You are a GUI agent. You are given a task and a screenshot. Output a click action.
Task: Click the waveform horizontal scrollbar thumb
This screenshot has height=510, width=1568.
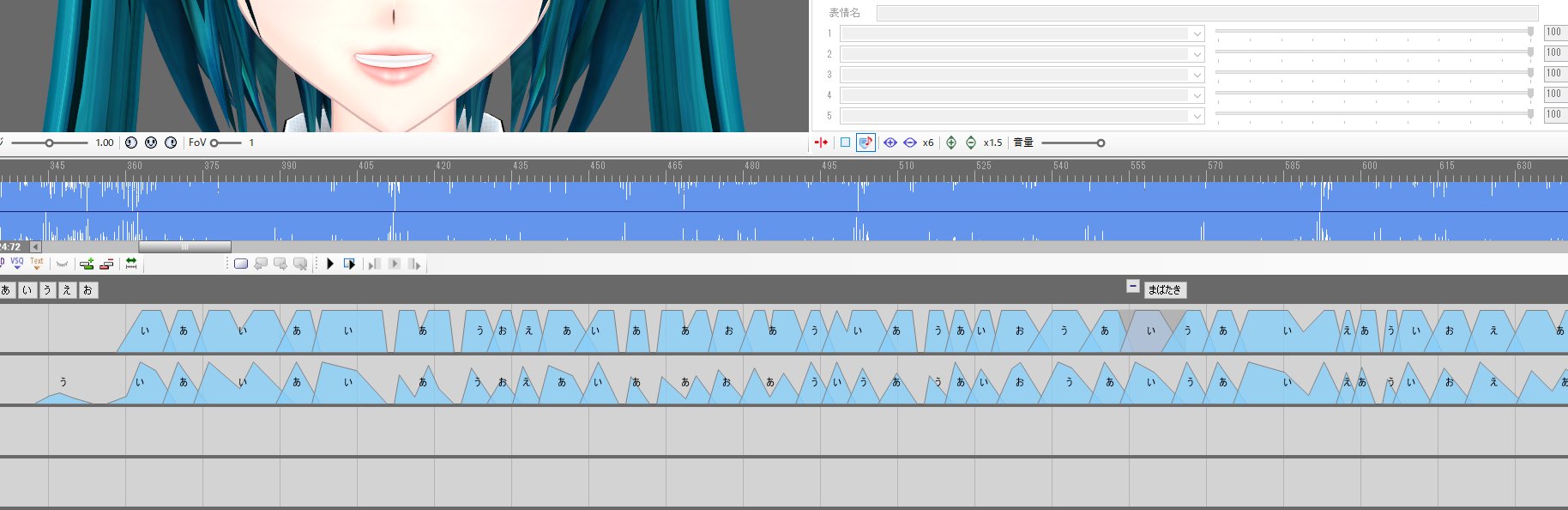[184, 247]
